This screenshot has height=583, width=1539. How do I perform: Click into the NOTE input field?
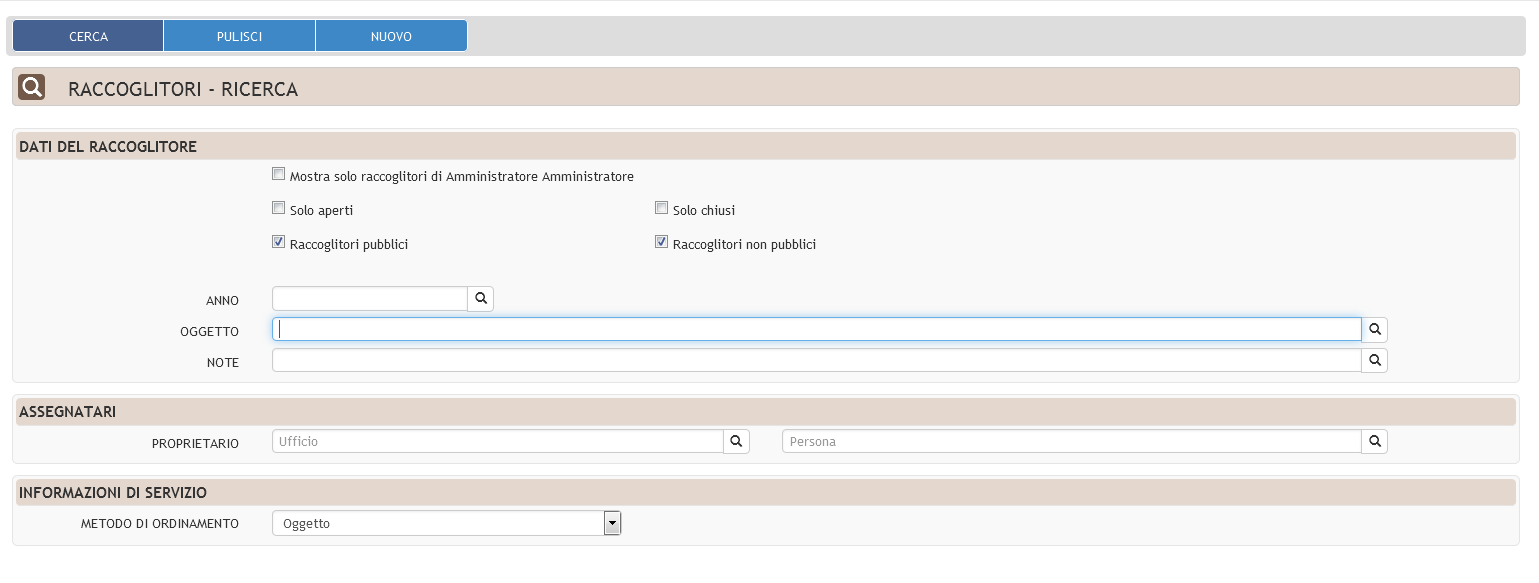[816, 361]
